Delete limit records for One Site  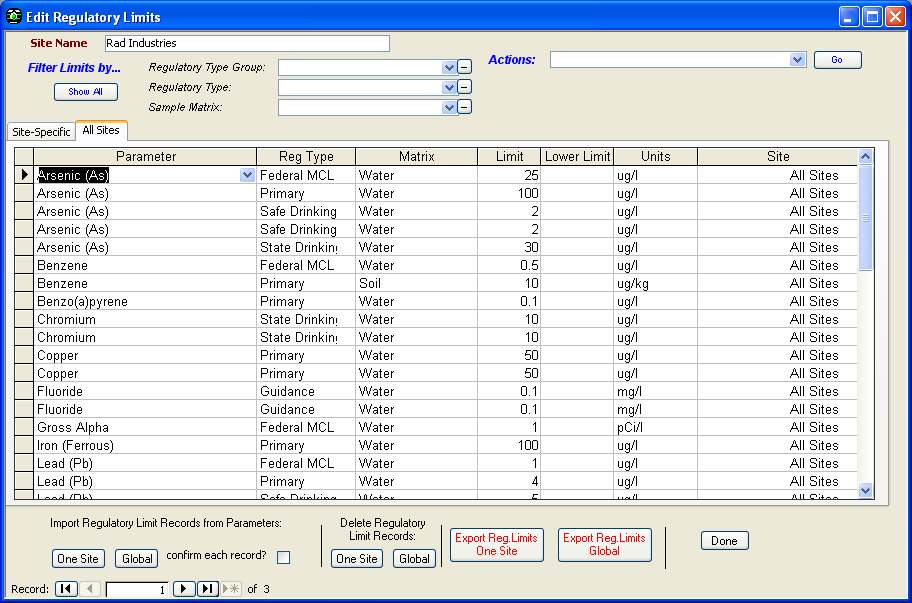pos(357,559)
